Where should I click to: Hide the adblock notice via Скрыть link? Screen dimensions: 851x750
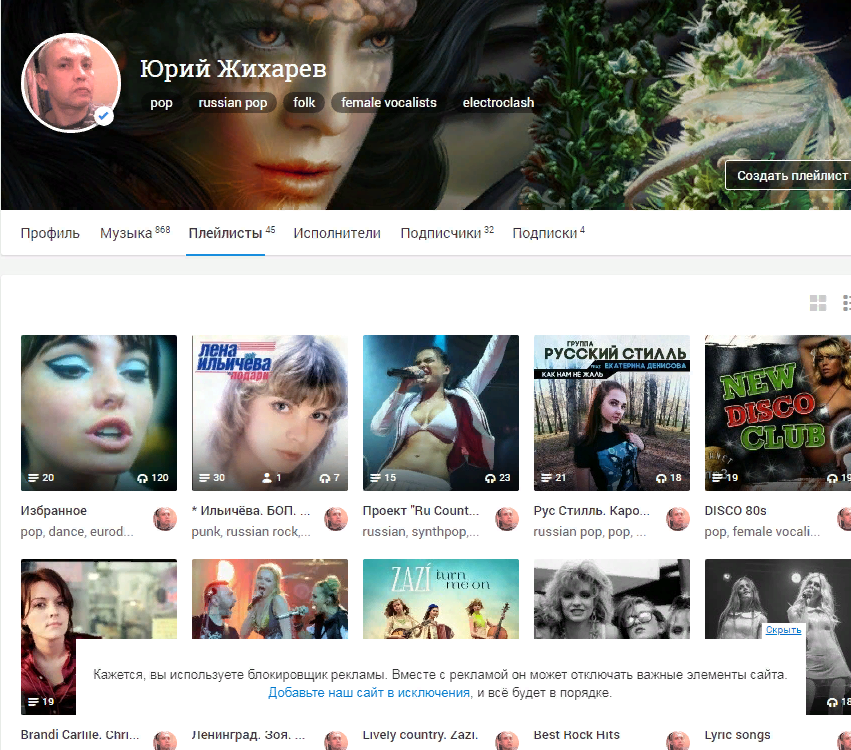point(782,630)
